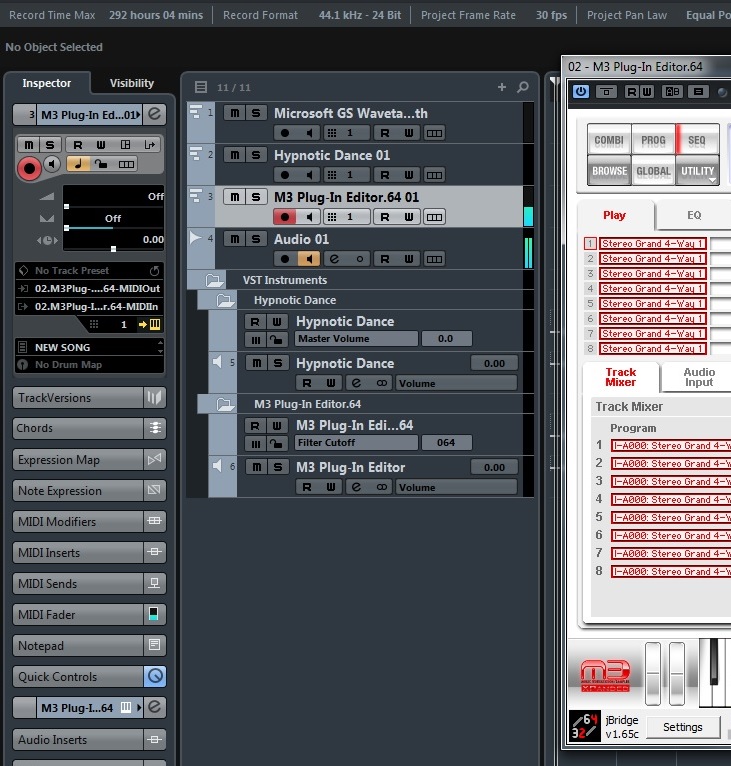Click BROWSE button in M3 editor

(x=609, y=171)
